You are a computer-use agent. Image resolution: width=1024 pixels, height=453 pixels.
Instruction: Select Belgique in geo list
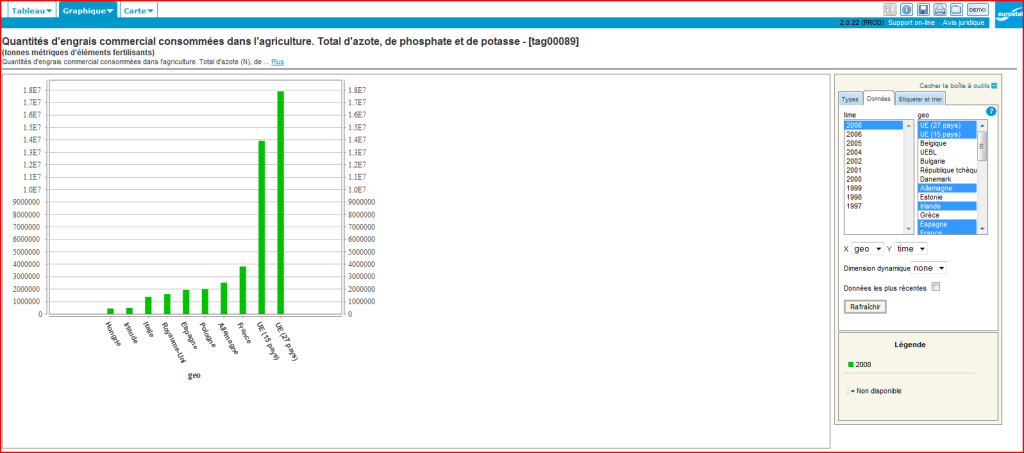click(947, 143)
